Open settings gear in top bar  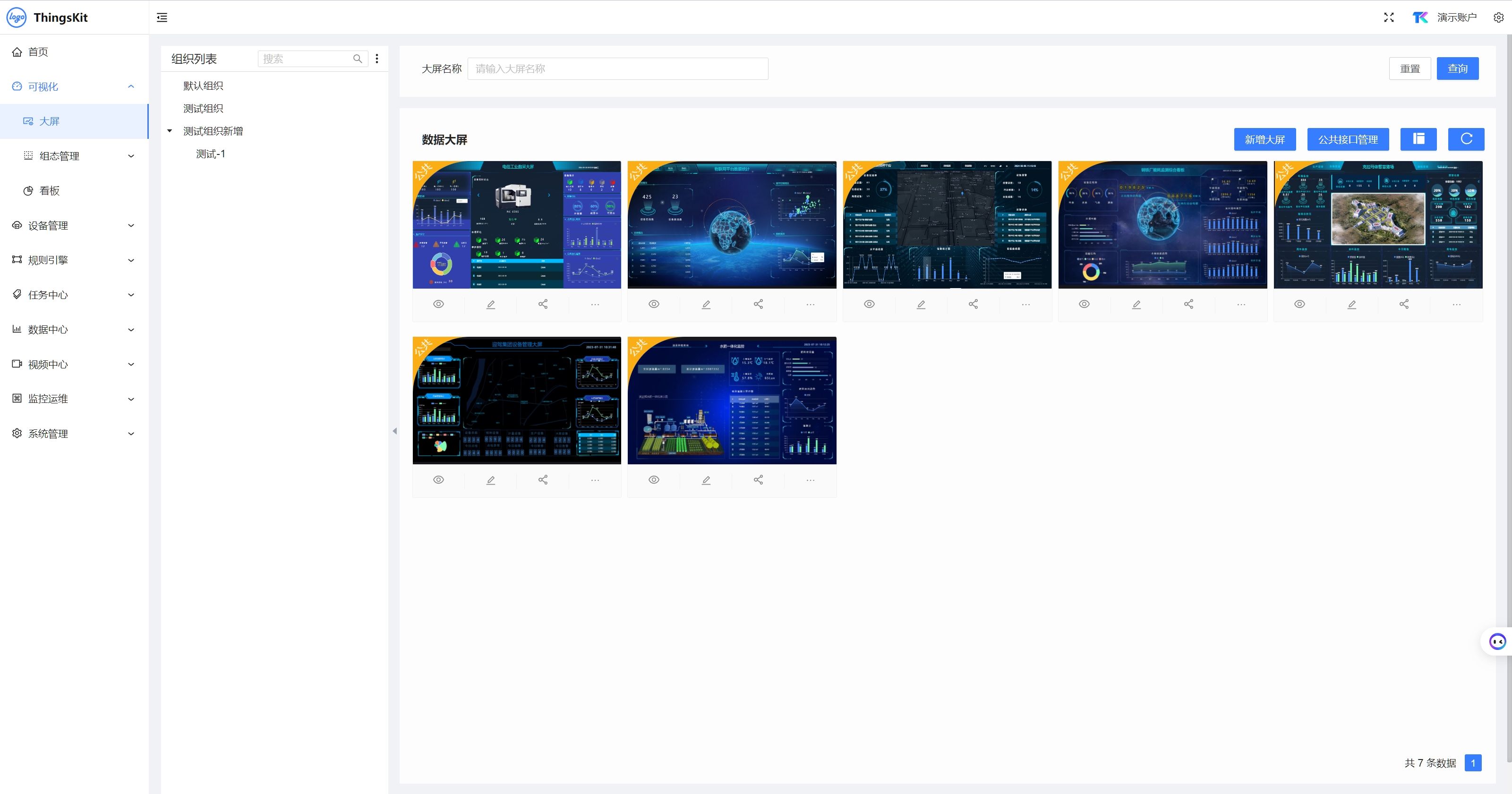click(x=1498, y=17)
